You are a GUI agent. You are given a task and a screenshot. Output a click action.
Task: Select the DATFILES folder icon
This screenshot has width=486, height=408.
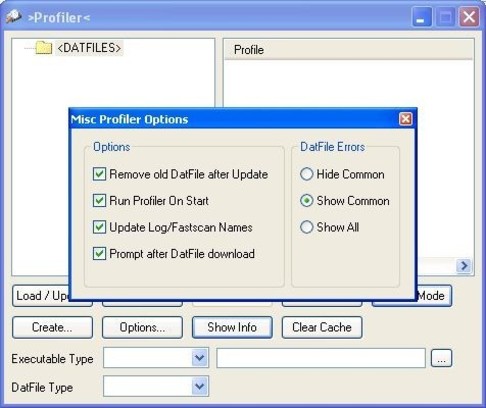[44, 48]
